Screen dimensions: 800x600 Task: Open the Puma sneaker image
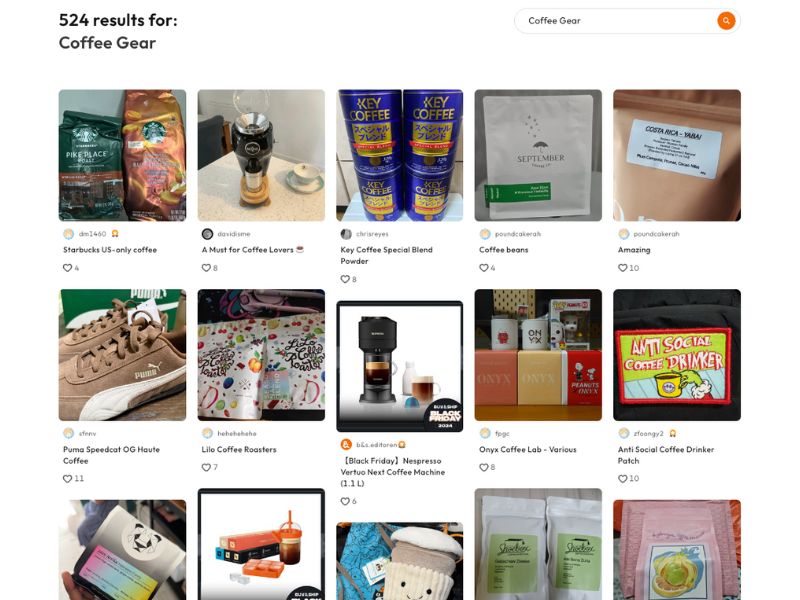122,355
